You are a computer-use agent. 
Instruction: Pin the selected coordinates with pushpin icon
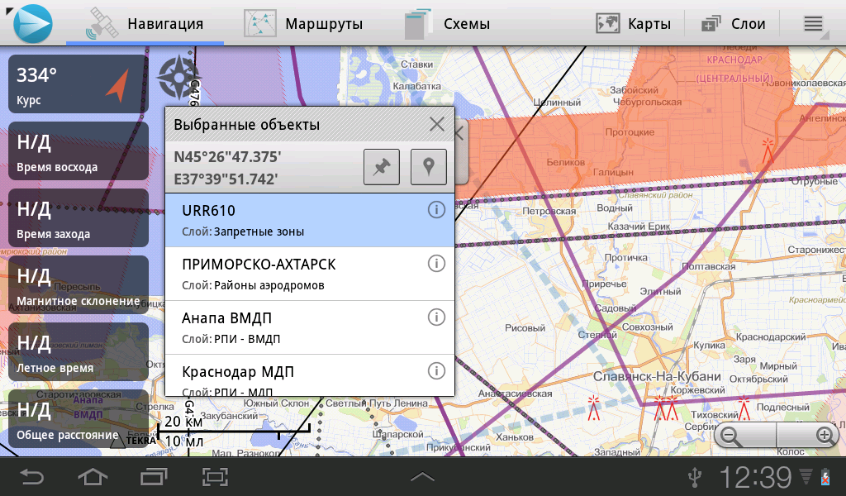coord(380,167)
